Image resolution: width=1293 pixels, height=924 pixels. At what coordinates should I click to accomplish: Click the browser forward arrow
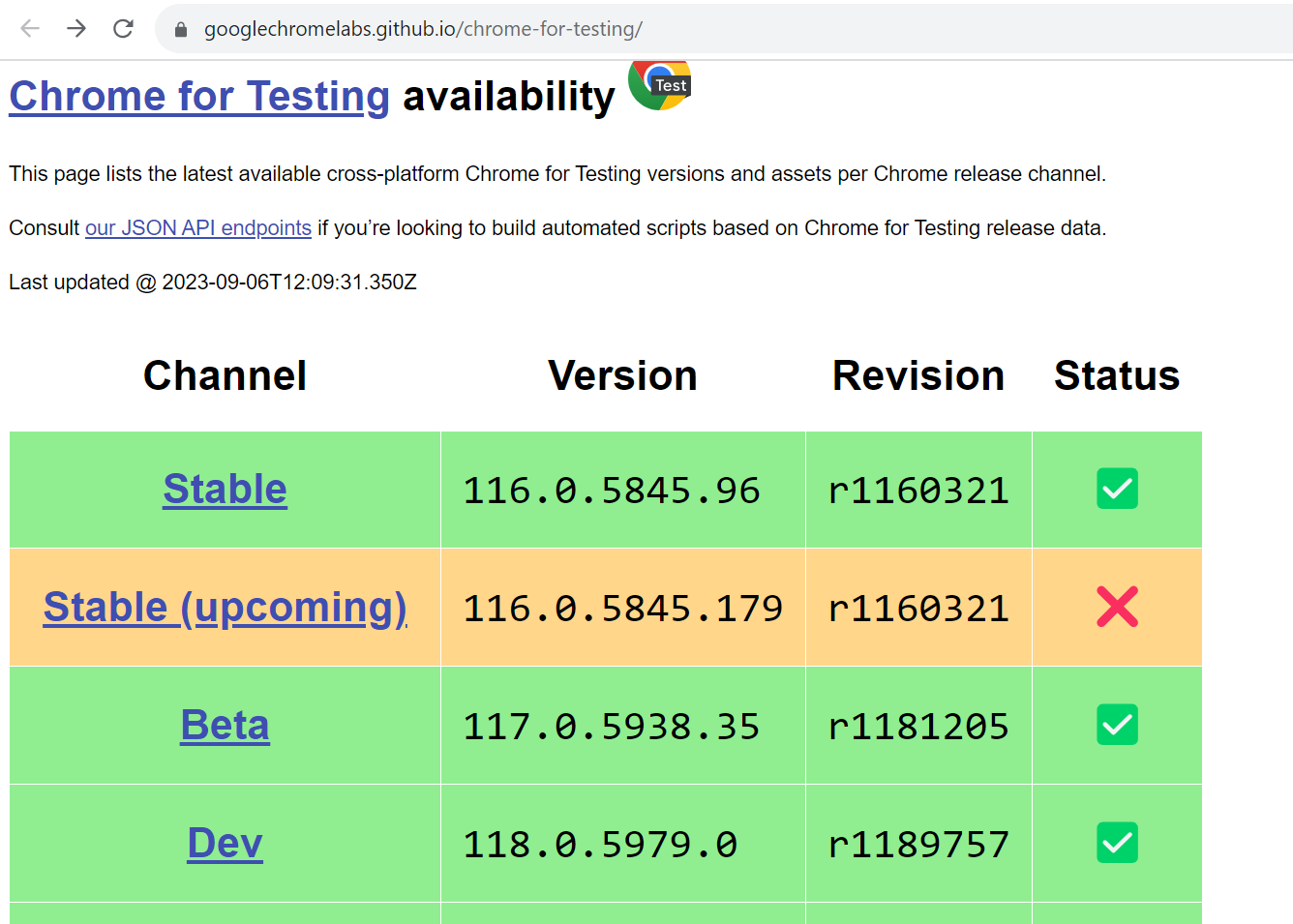point(76,28)
